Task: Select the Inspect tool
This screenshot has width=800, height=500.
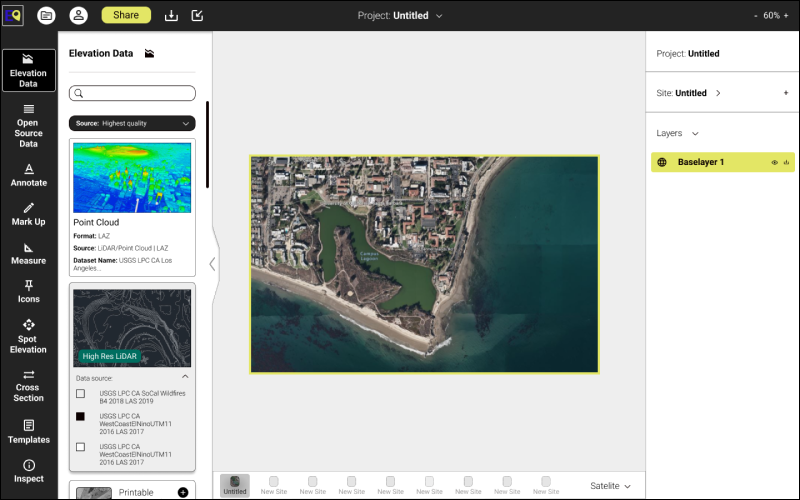Action: (x=29, y=471)
